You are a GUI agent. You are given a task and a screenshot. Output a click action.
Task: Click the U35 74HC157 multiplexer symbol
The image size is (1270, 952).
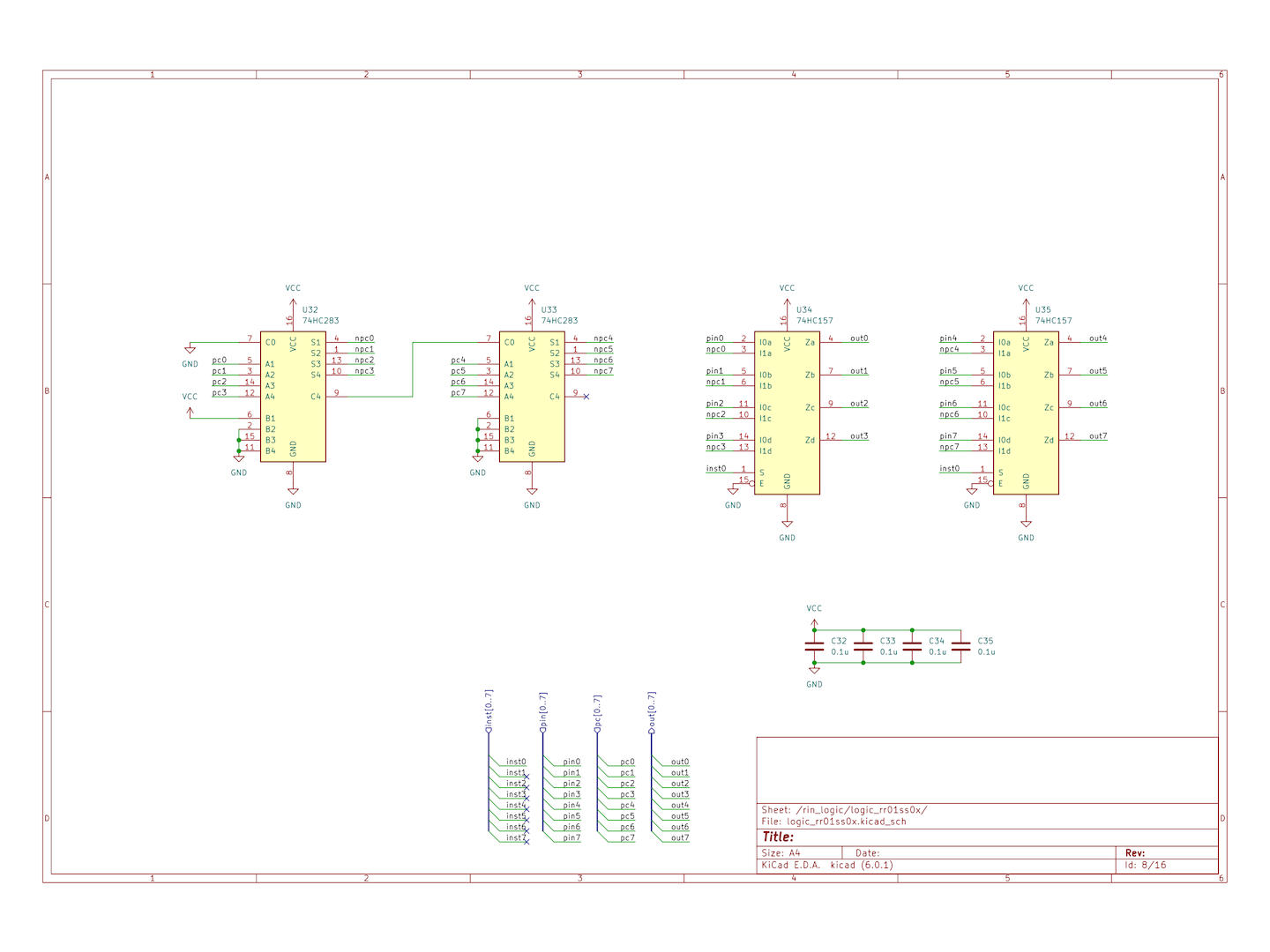pos(1026,413)
